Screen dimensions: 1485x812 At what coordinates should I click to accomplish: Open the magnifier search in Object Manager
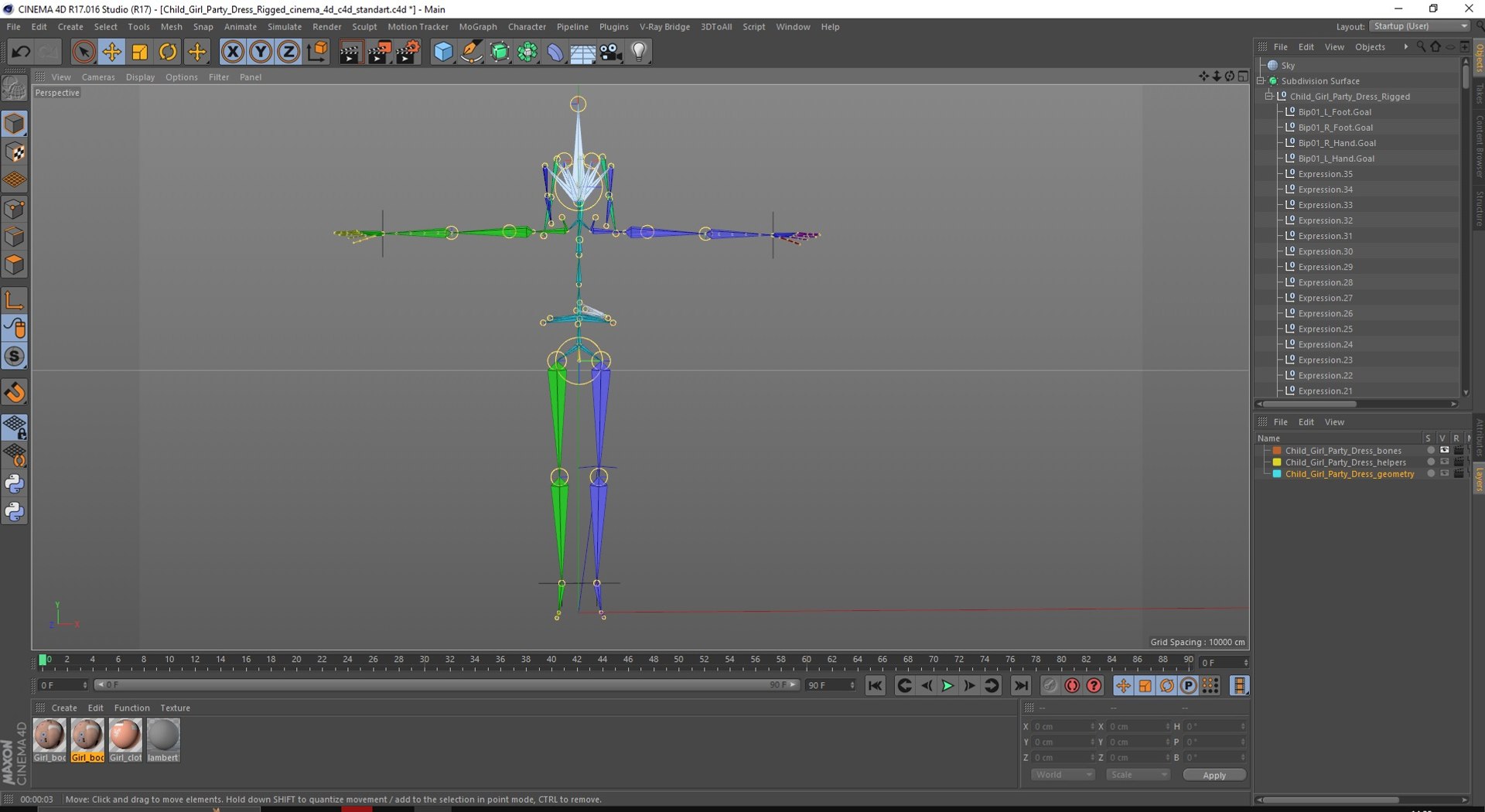coord(1421,47)
